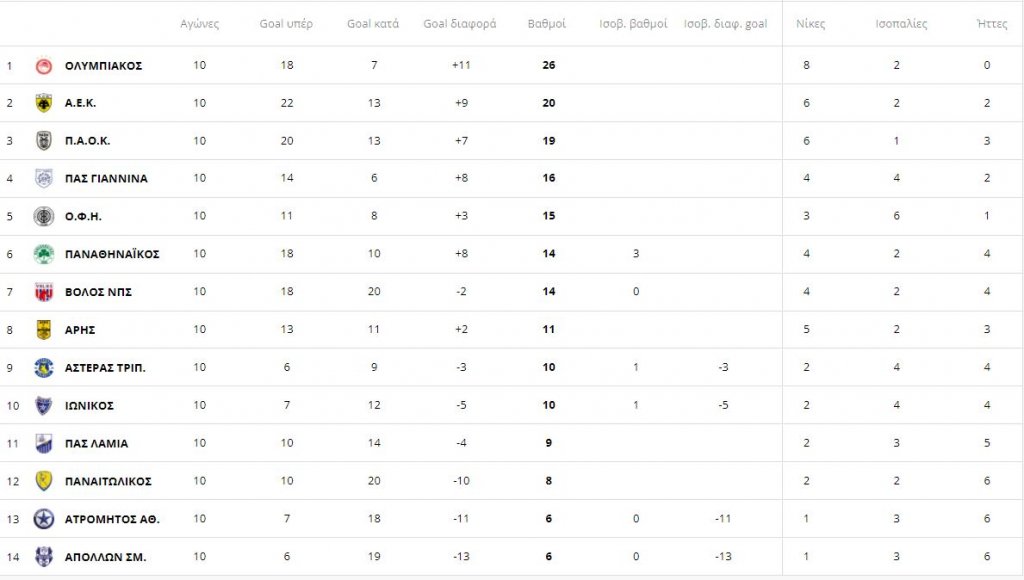Click the Απόλλων Σμ. team crest icon
This screenshot has height=580, width=1024.
[44, 557]
